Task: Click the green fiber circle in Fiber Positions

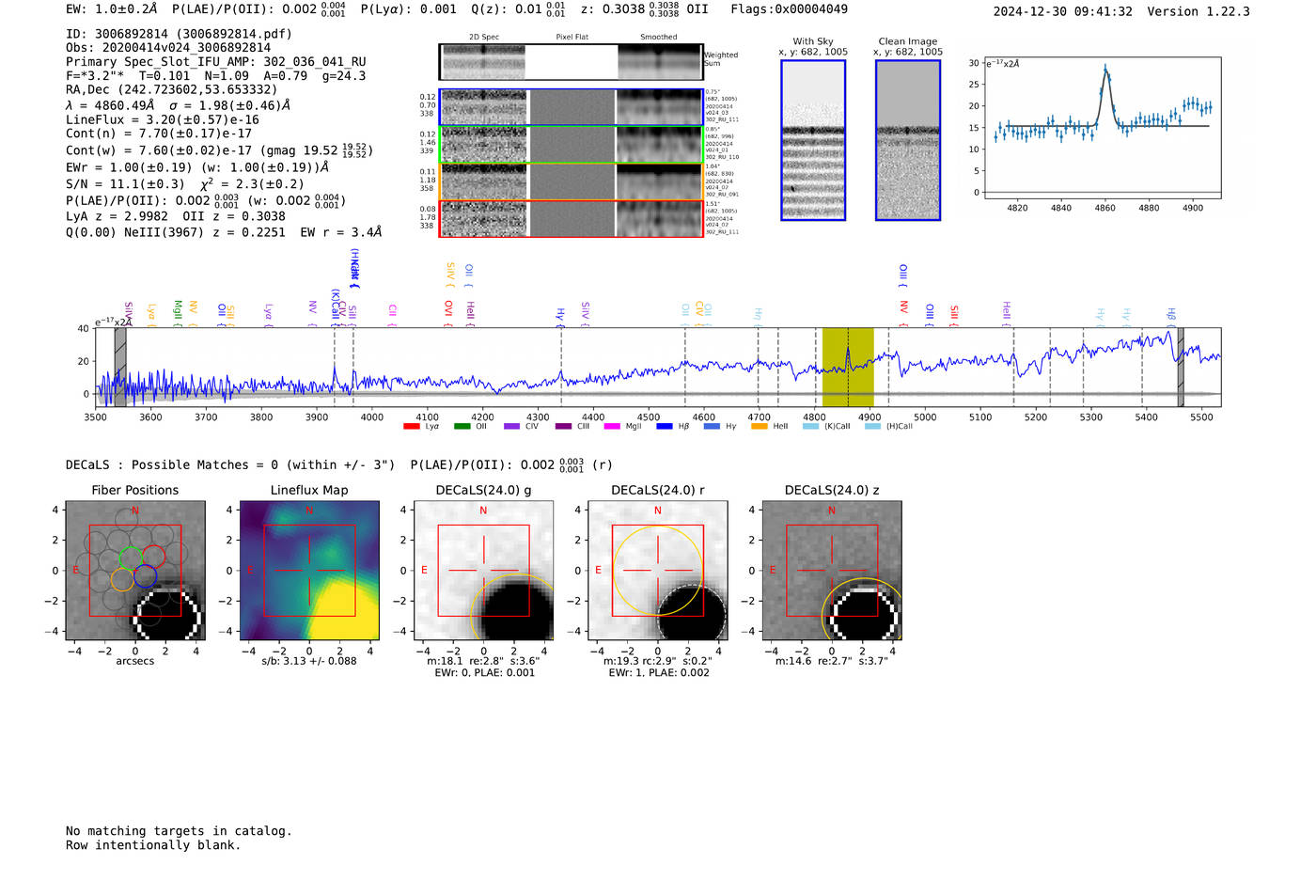Action: click(x=131, y=558)
